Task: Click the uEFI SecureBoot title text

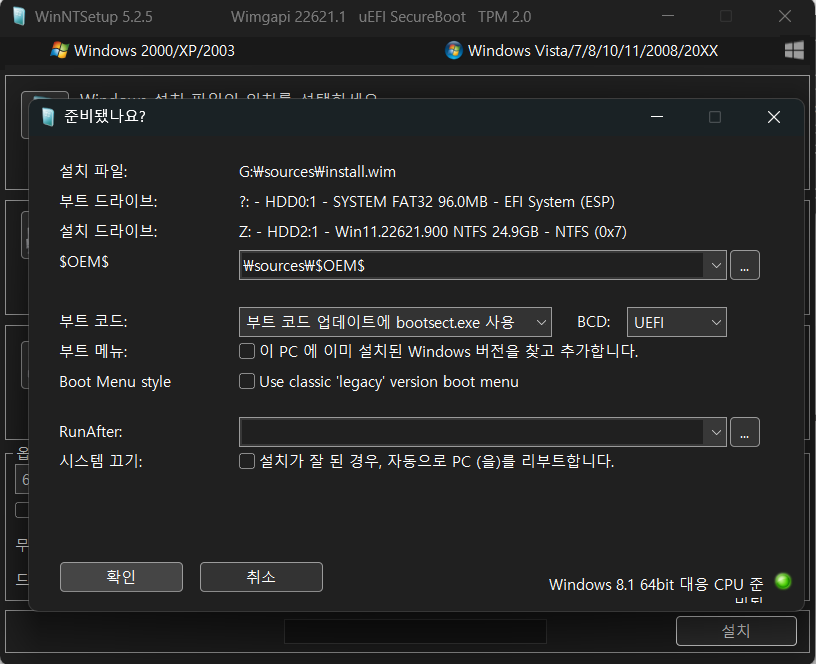Action: coord(412,17)
